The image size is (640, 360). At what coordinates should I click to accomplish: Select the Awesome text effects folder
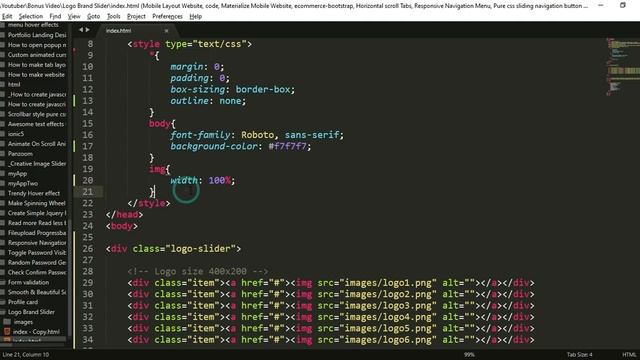coord(36,124)
